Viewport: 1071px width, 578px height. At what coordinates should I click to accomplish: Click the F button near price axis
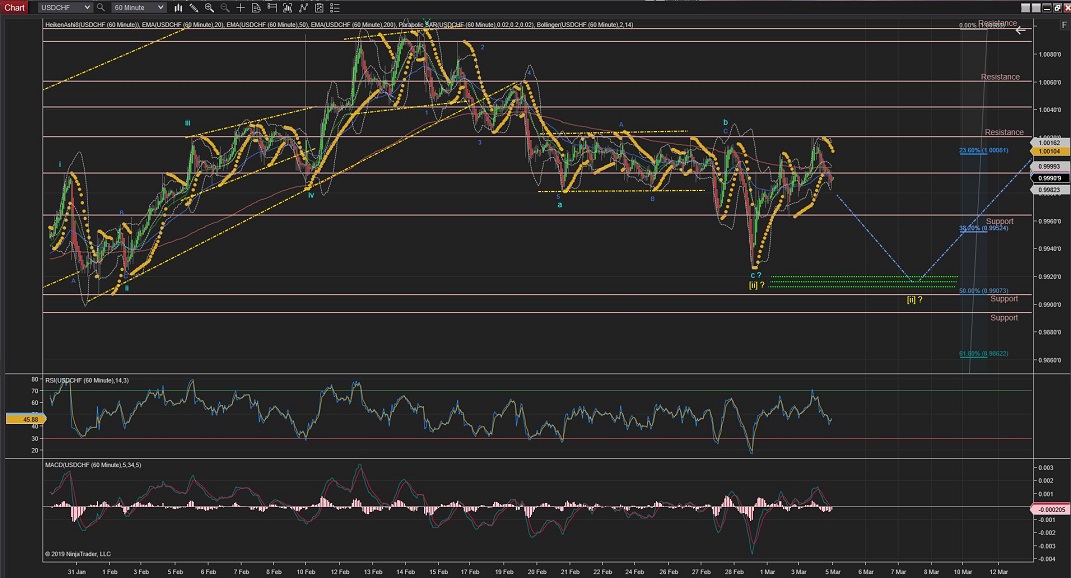(x=1063, y=25)
